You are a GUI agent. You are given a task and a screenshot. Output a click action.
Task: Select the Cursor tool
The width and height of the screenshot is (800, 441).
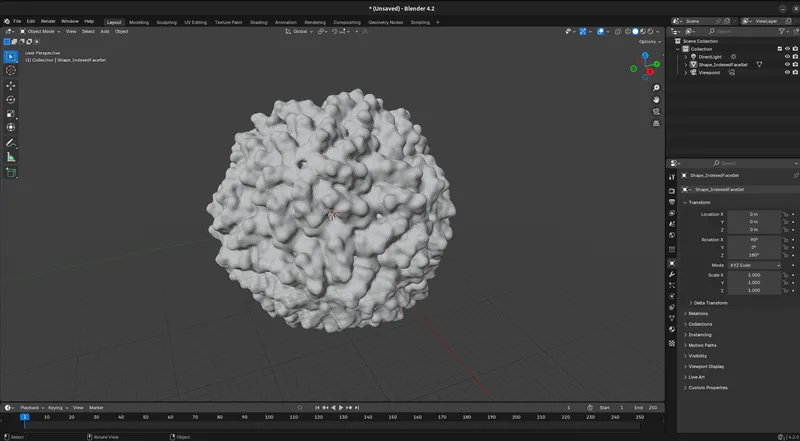click(11, 70)
